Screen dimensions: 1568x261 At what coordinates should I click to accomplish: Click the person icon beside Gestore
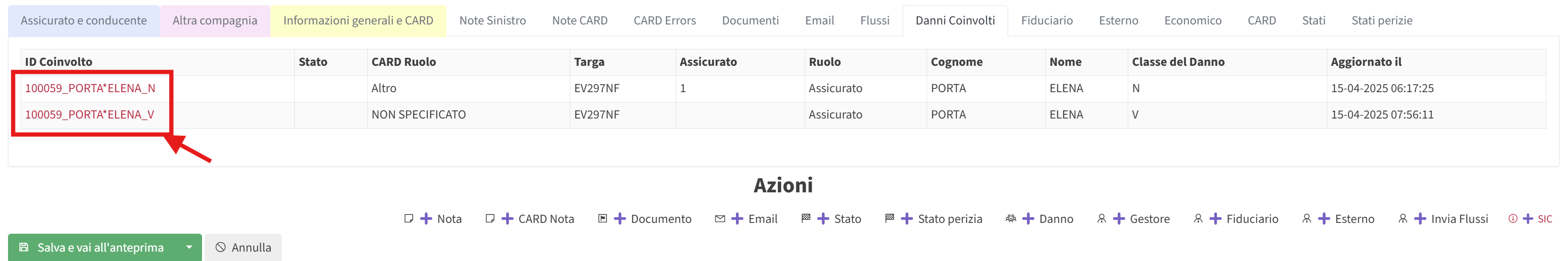click(x=1101, y=218)
